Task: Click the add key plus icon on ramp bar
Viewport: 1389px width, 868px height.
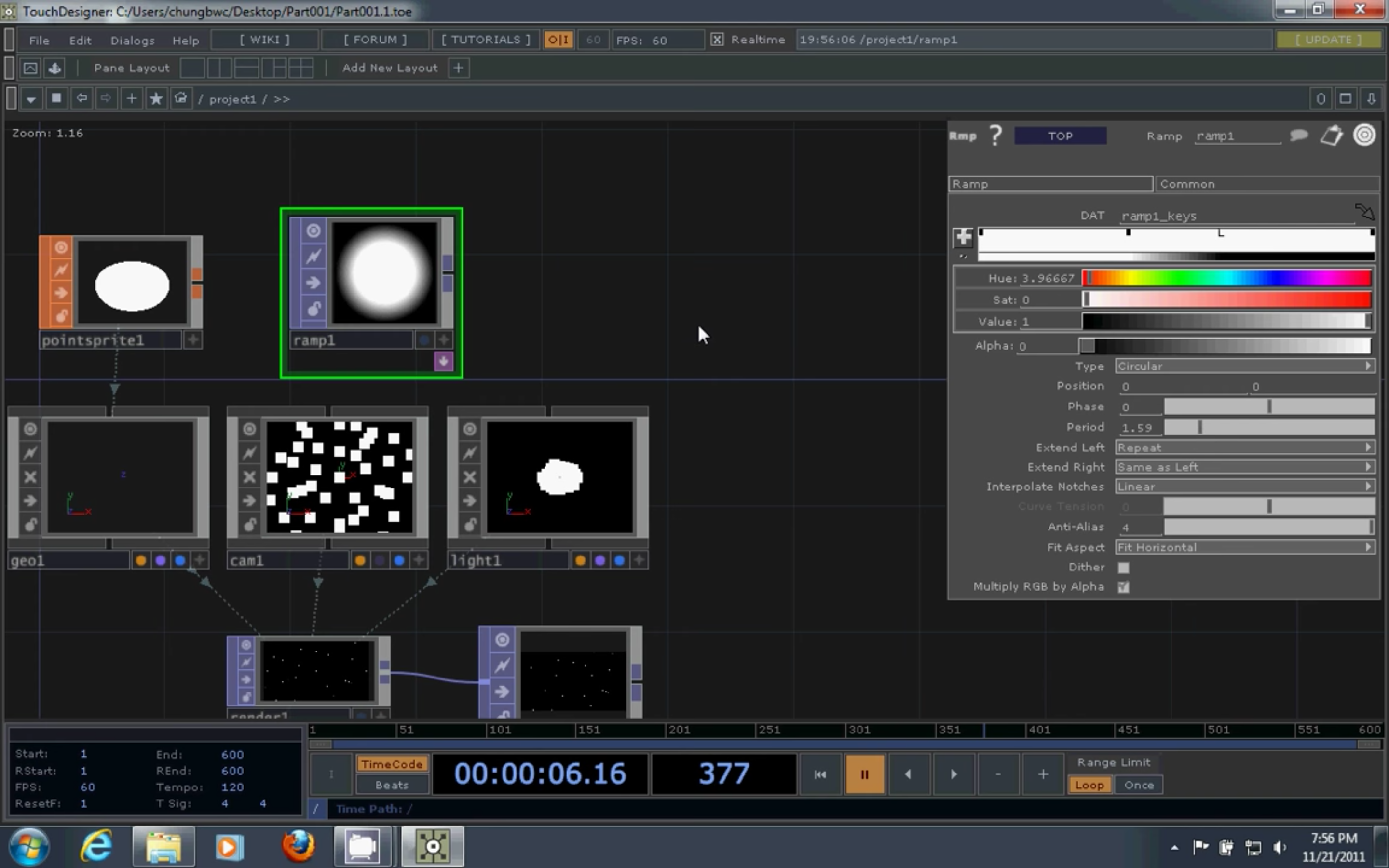Action: click(x=963, y=236)
